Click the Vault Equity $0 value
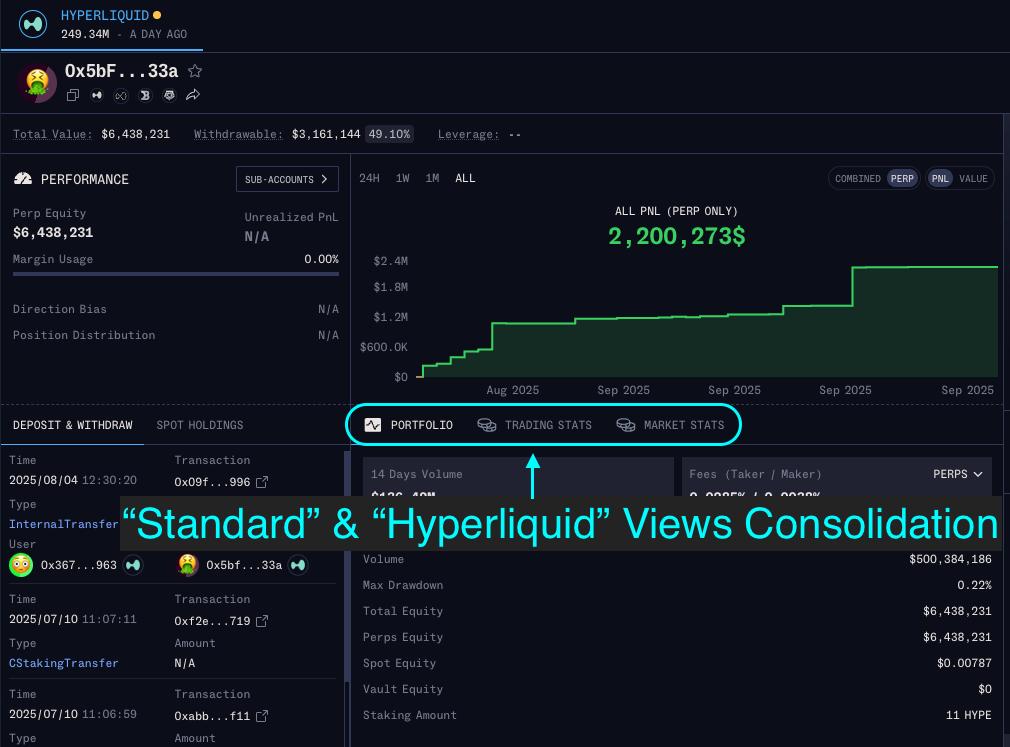 985,689
